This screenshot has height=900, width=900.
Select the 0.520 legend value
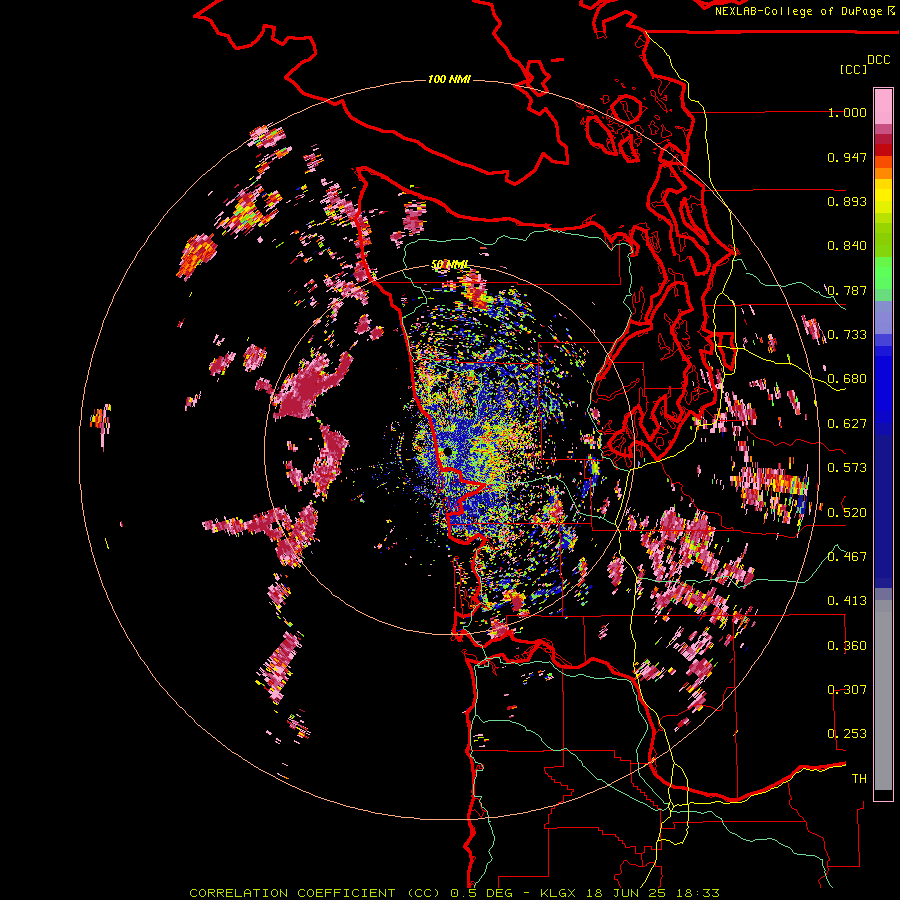847,512
